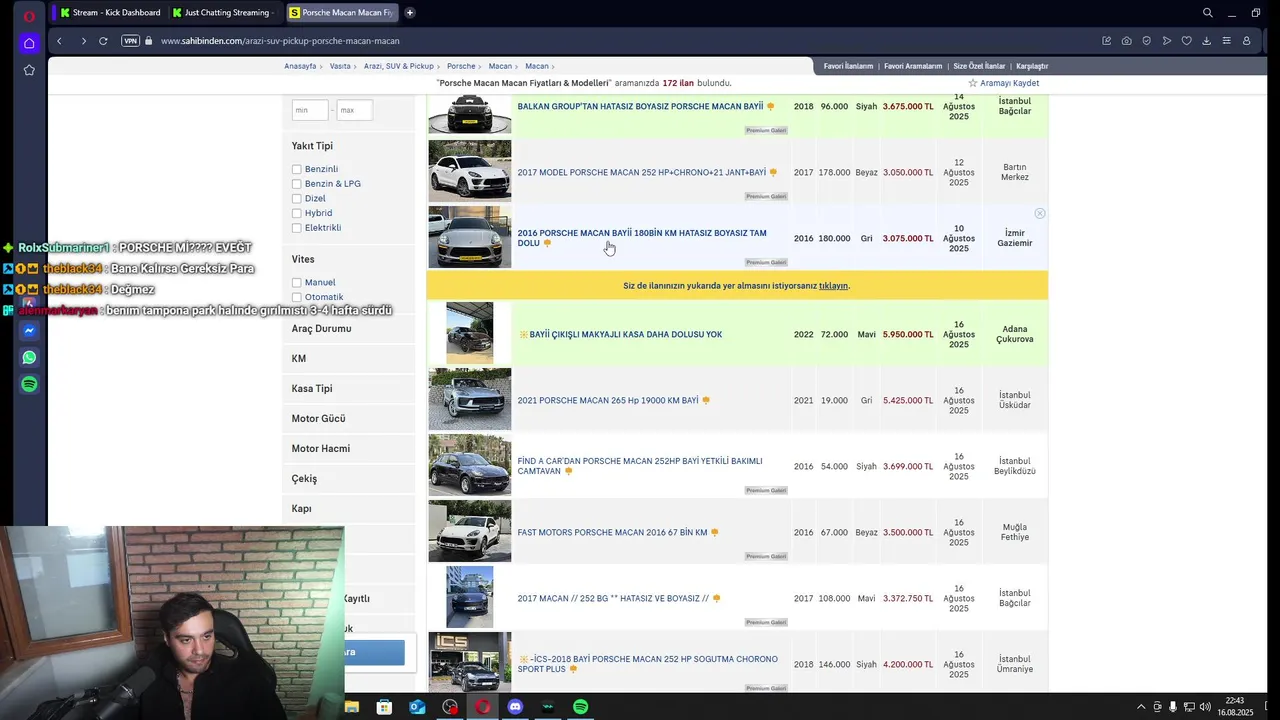This screenshot has height=720, width=1280.
Task: Click the edit page pencil icon in the toolbar
Action: point(1106,41)
